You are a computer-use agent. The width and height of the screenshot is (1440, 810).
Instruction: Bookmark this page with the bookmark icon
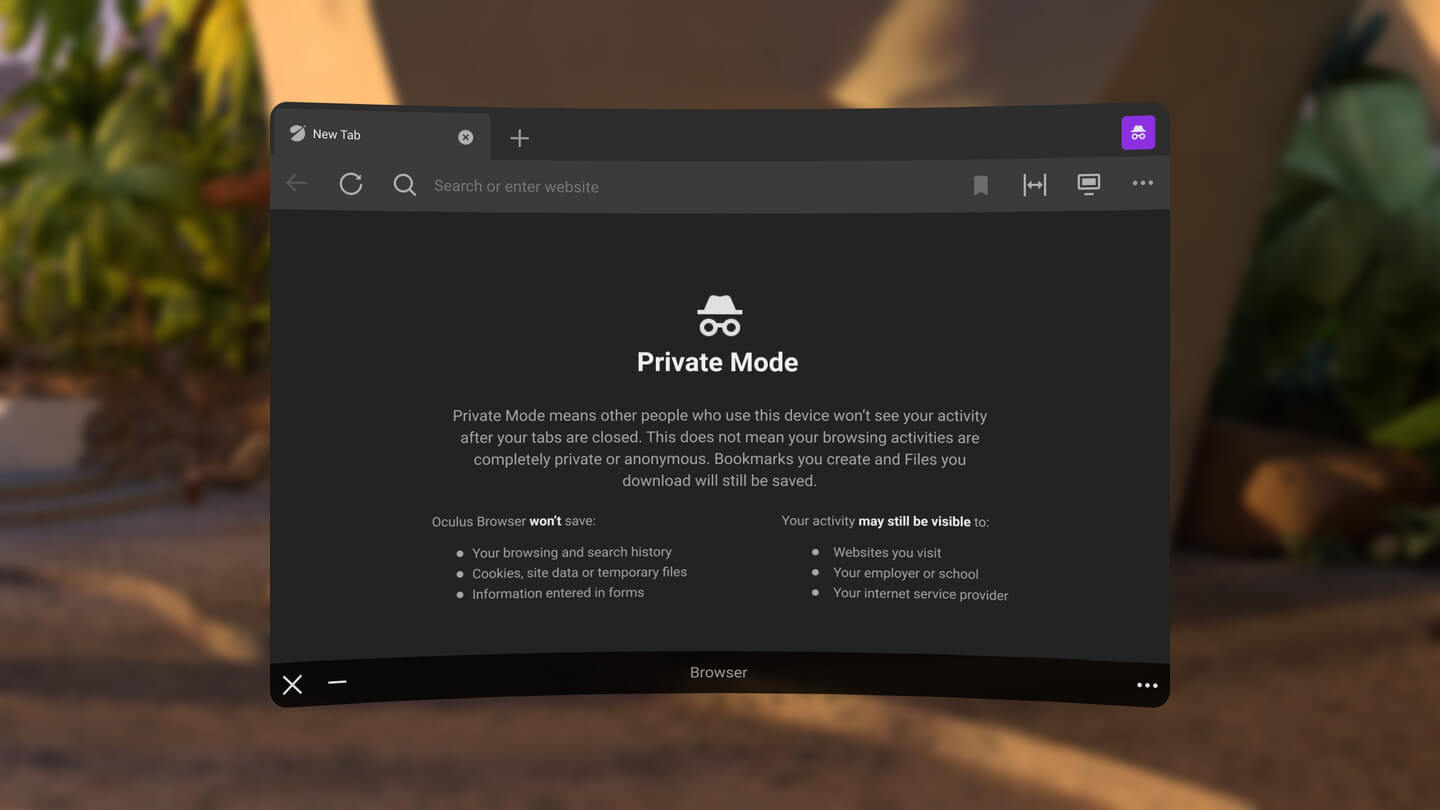(x=980, y=185)
